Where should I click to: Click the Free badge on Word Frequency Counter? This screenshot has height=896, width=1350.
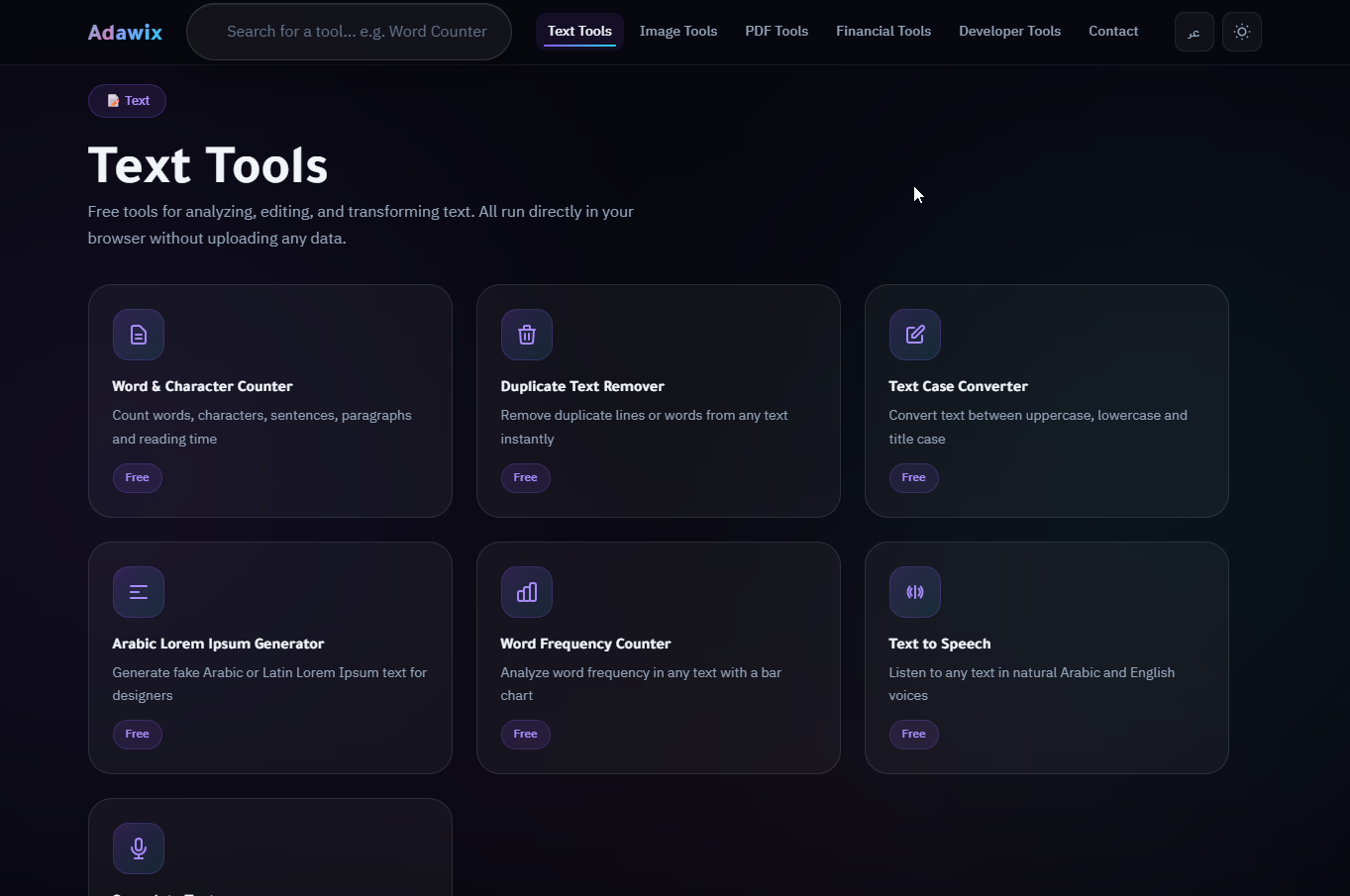point(526,735)
